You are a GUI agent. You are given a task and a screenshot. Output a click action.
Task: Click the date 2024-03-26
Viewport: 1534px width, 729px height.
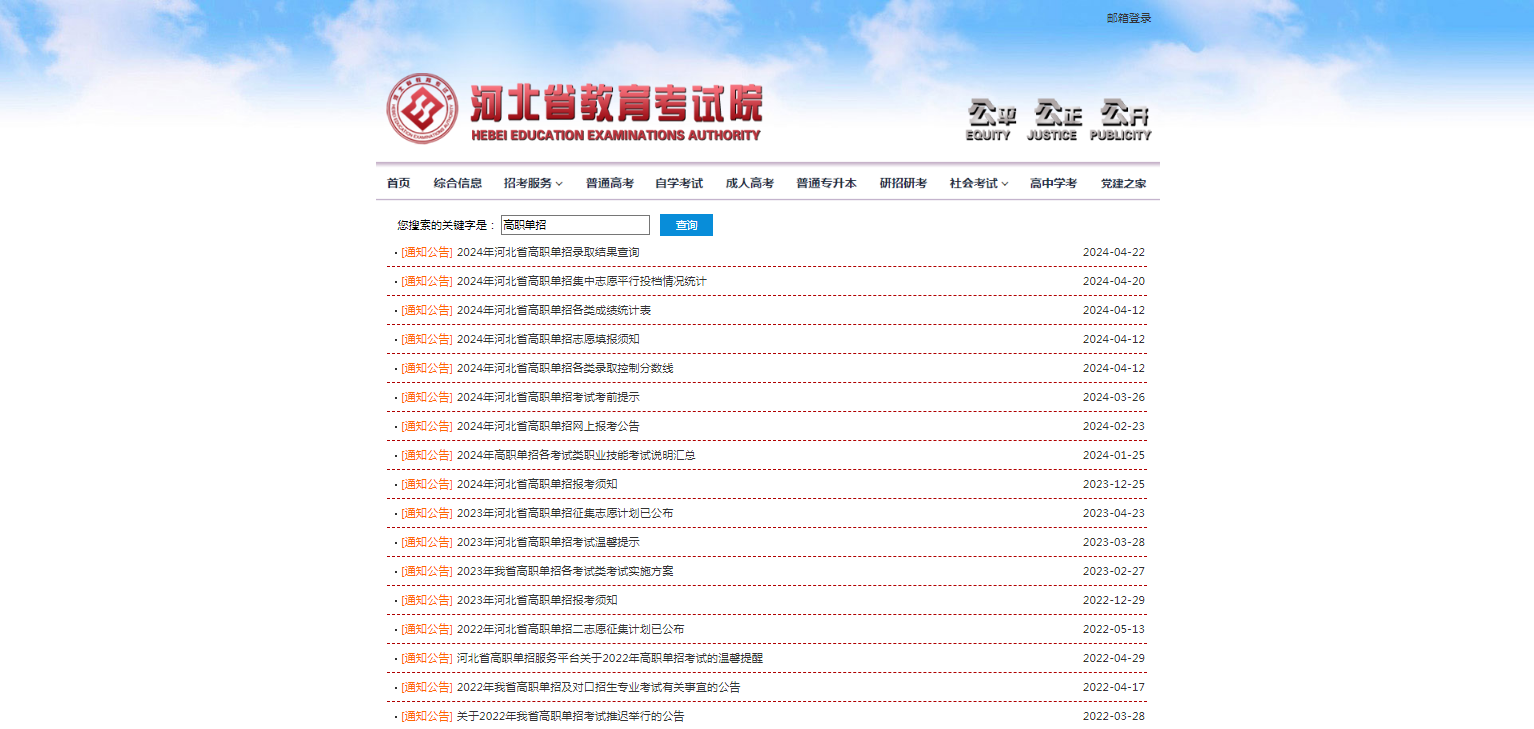click(1114, 397)
